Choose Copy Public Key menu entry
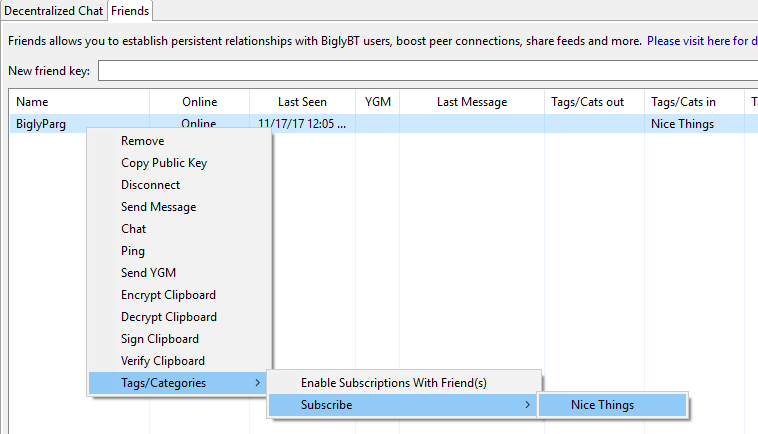The height and width of the screenshot is (434, 758). click(x=179, y=163)
